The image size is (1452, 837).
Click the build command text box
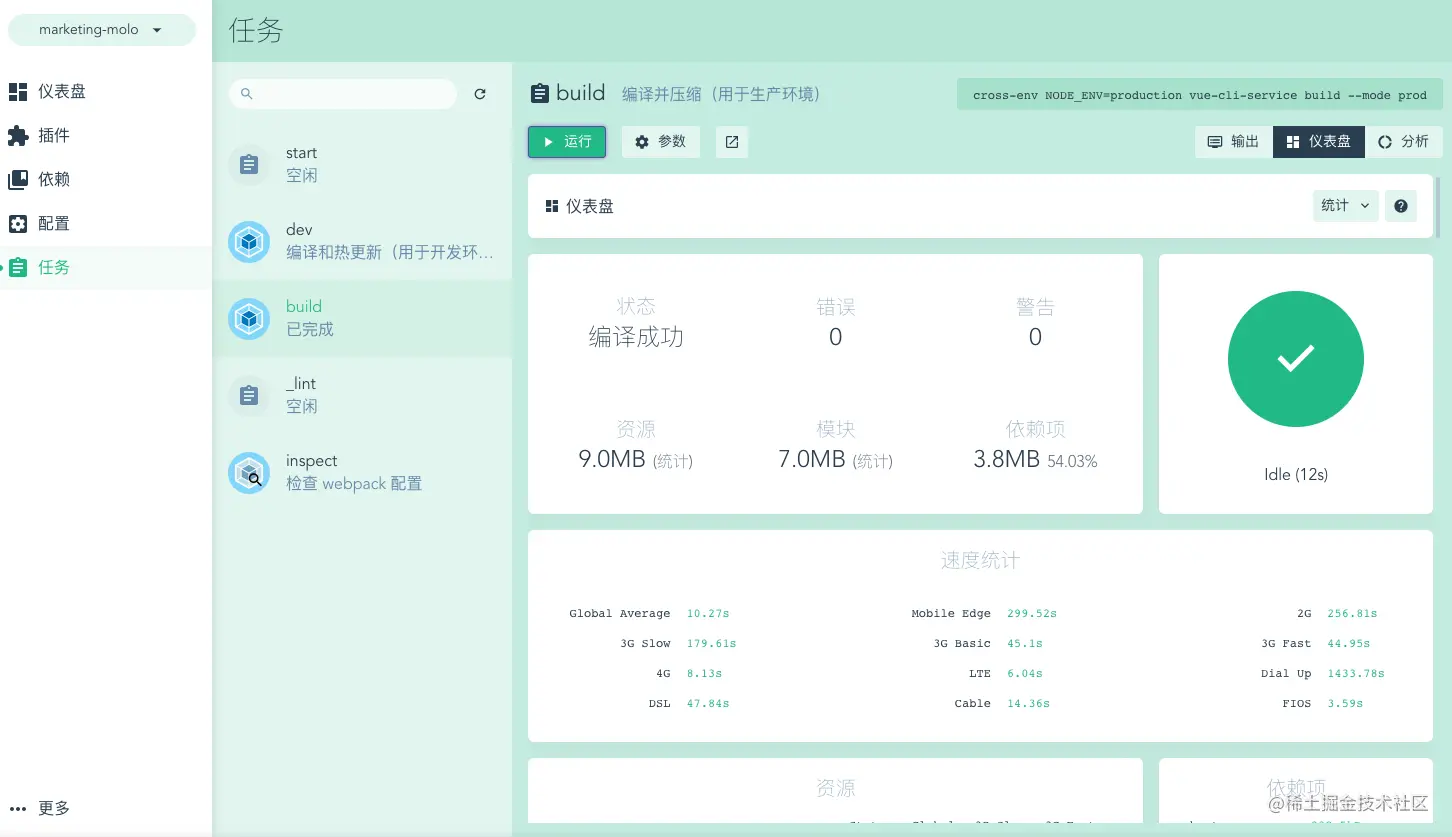click(1200, 95)
